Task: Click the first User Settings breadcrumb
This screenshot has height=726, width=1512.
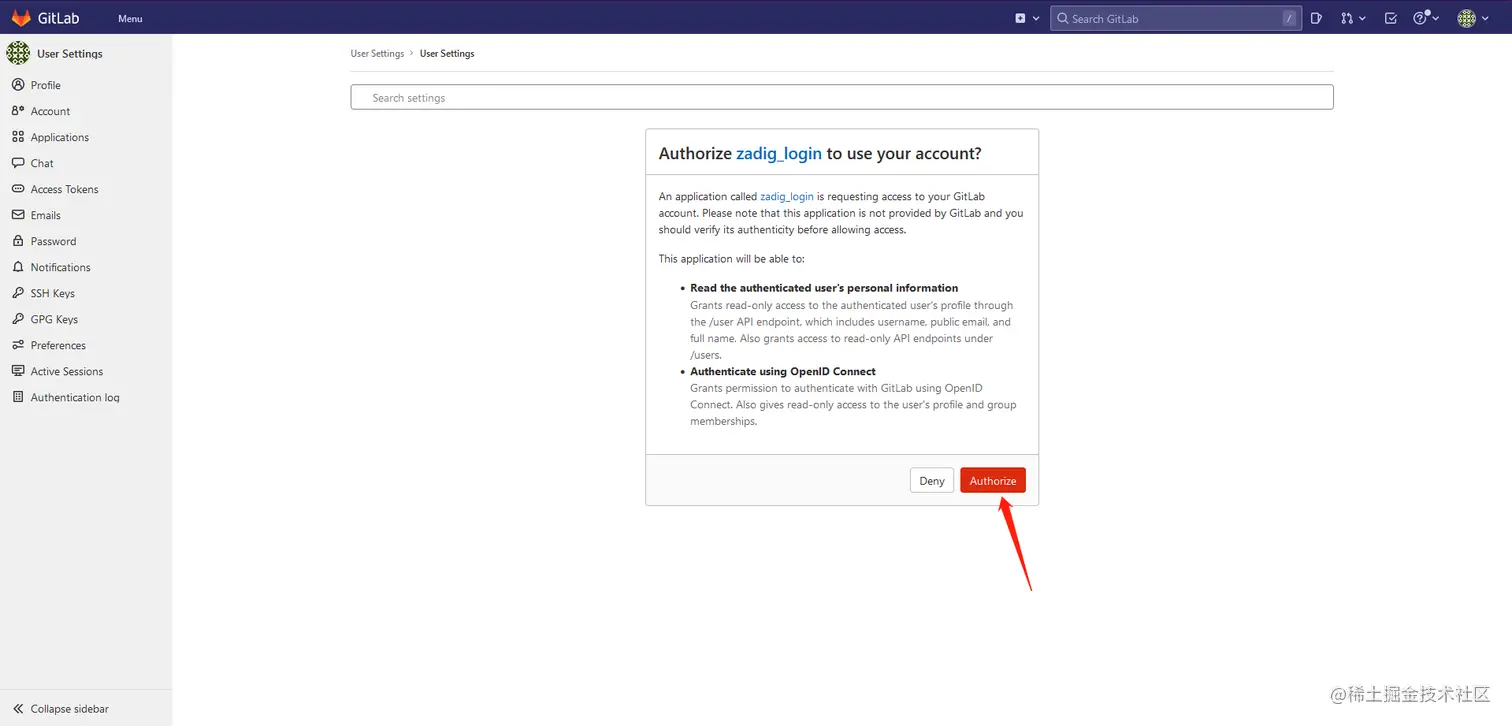Action: 377,54
